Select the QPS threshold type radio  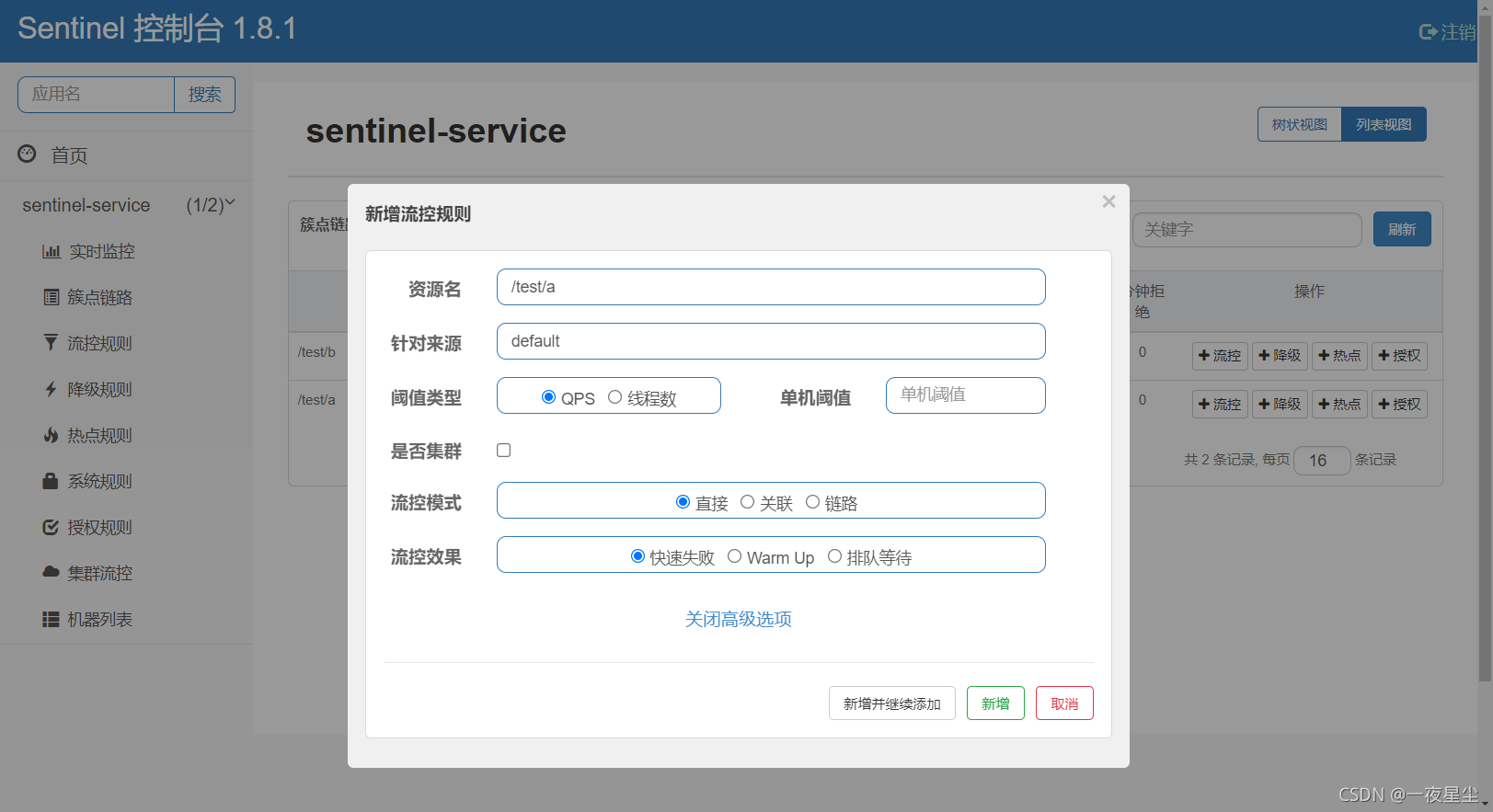(x=548, y=397)
